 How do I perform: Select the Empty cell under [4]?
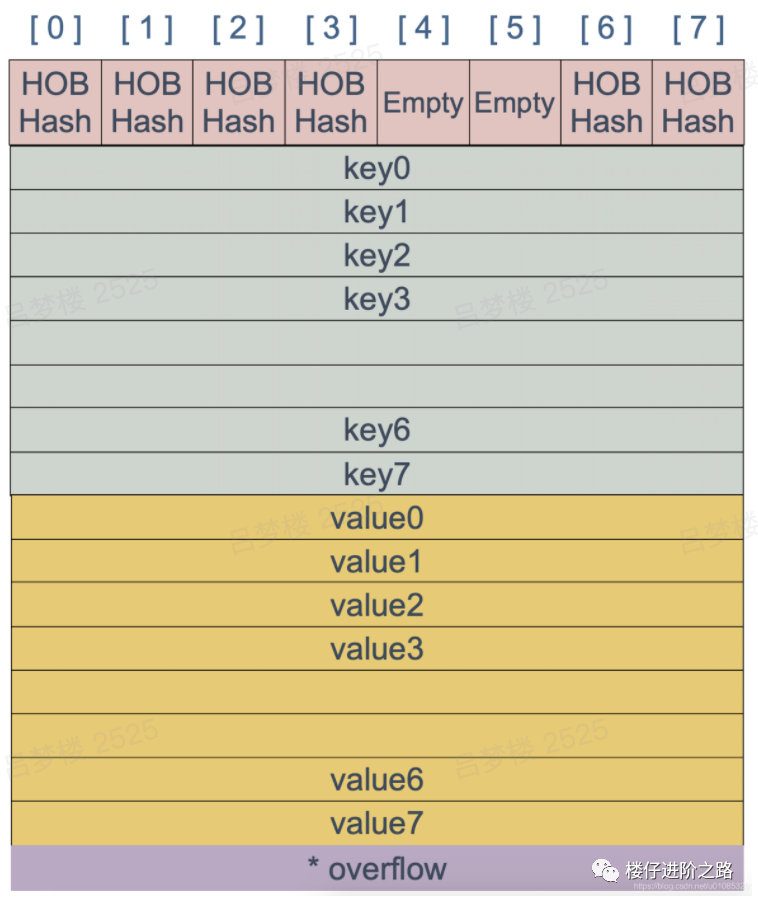coord(424,103)
